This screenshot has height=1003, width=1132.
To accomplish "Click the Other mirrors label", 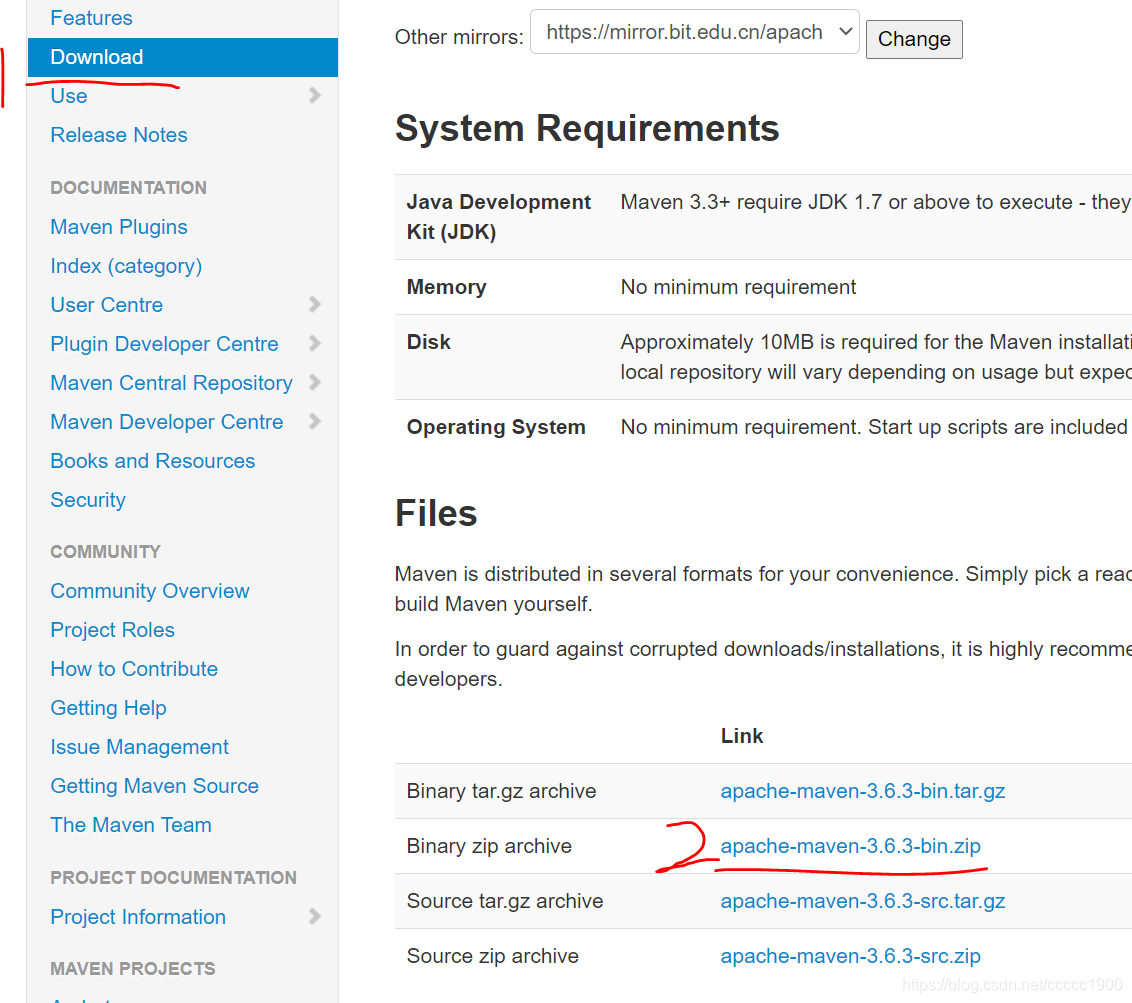I will pos(459,37).
